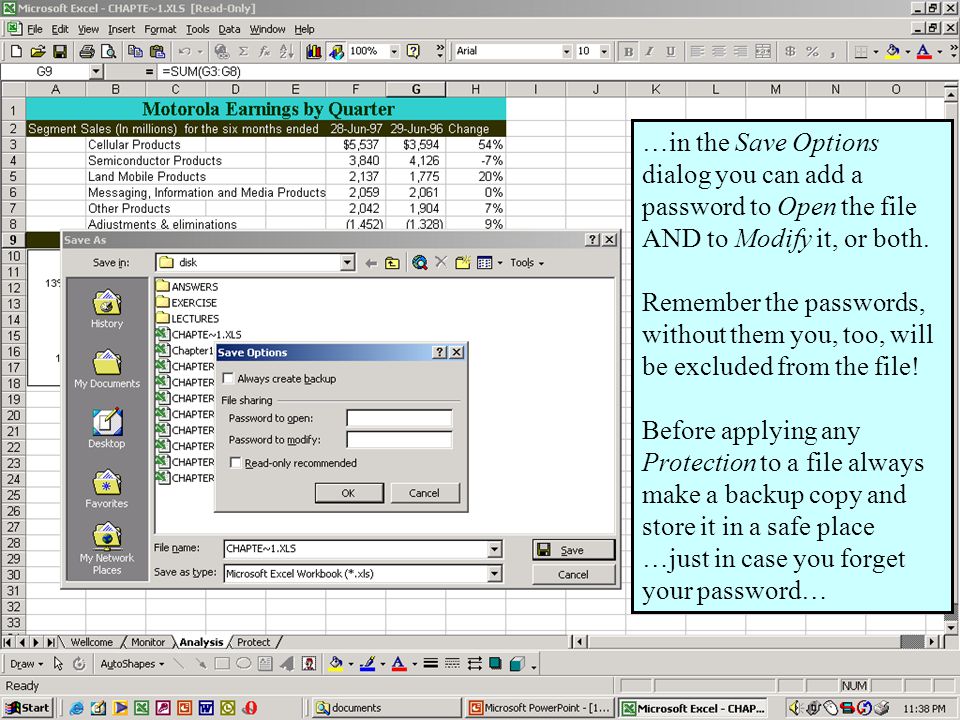The width and height of the screenshot is (960, 720).
Task: Click WordArt icon in Drawing toolbar
Action: click(x=287, y=664)
